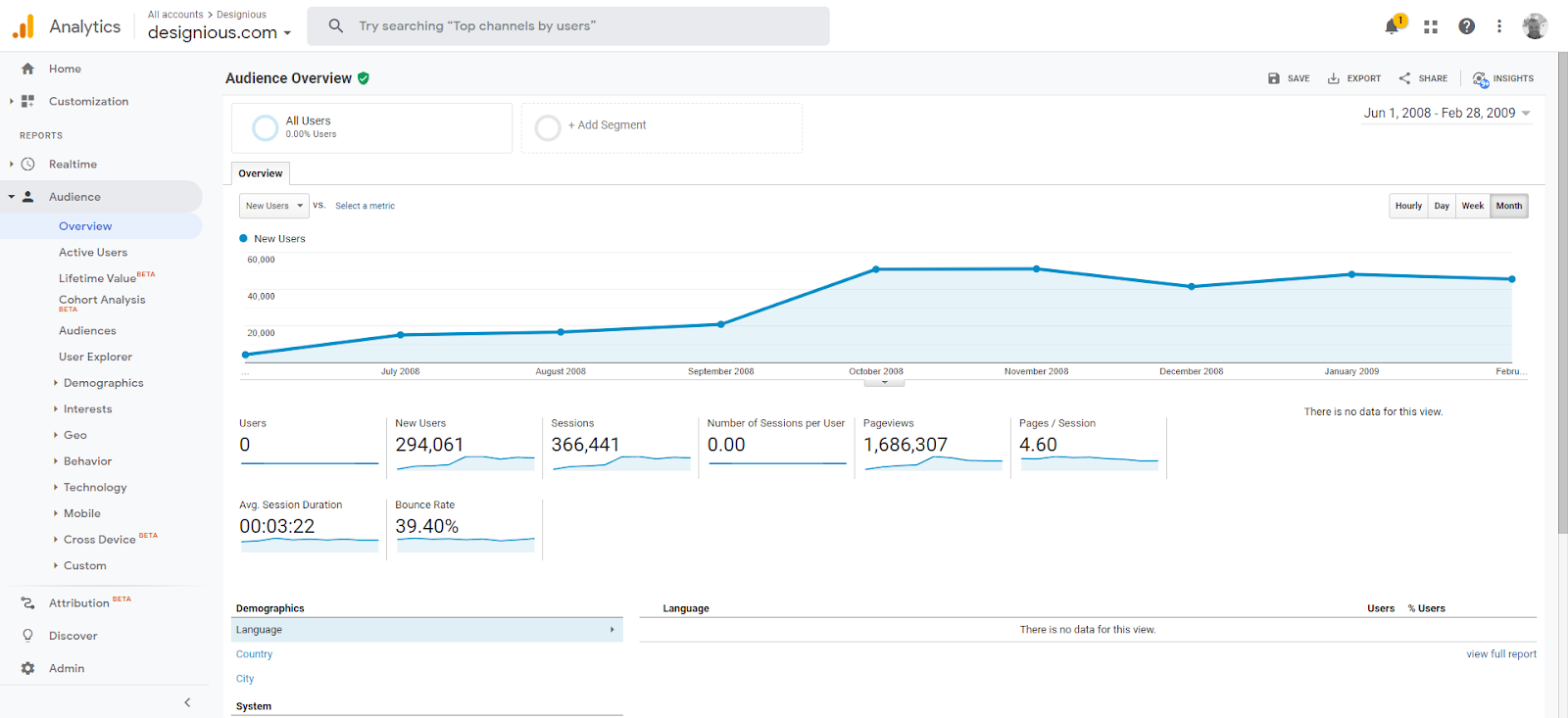
Task: Select City demographics link
Action: [245, 679]
